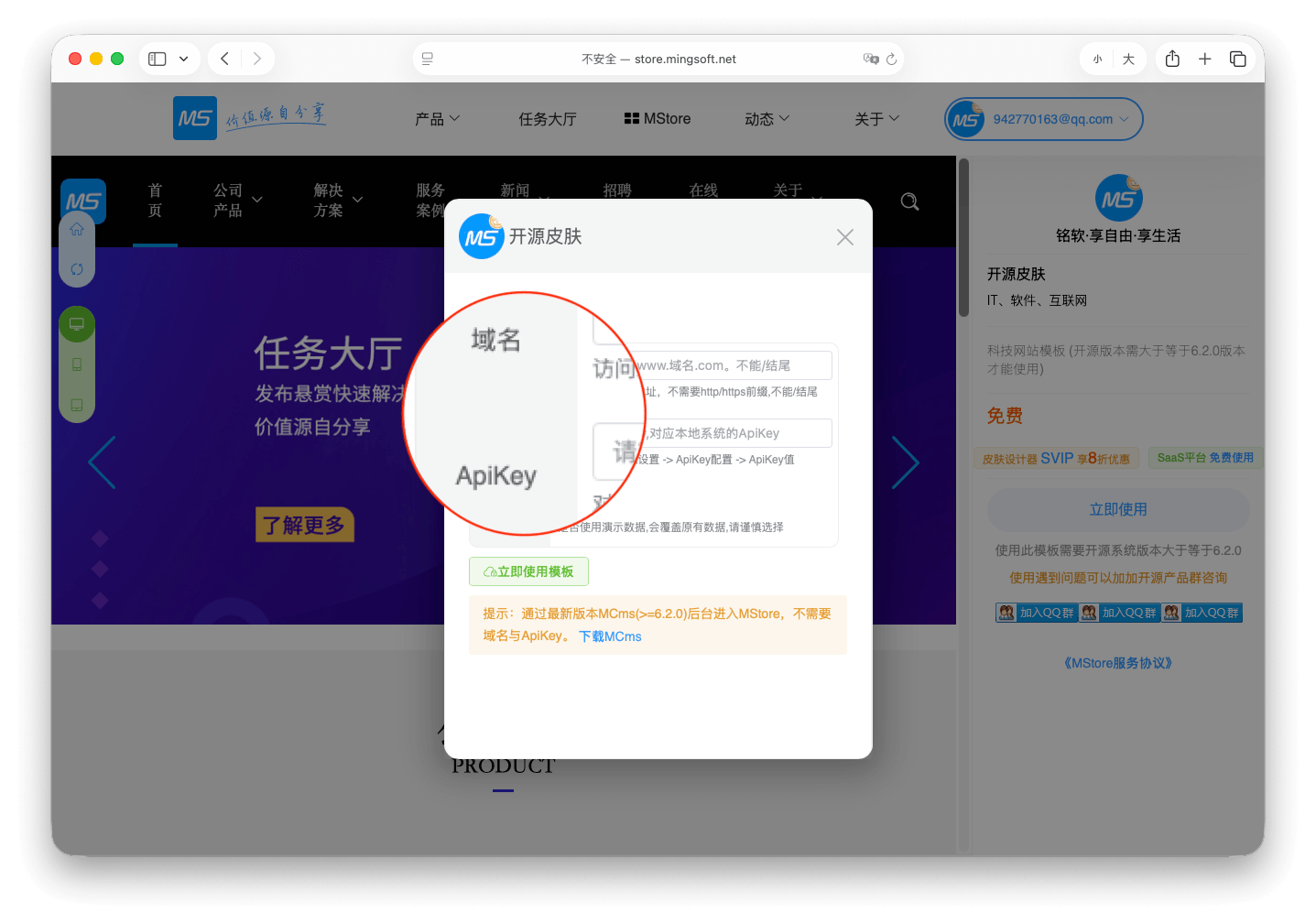Open the 942770163@qq.com account dropdown
Screen dimensions: 1316x924
1044,119
